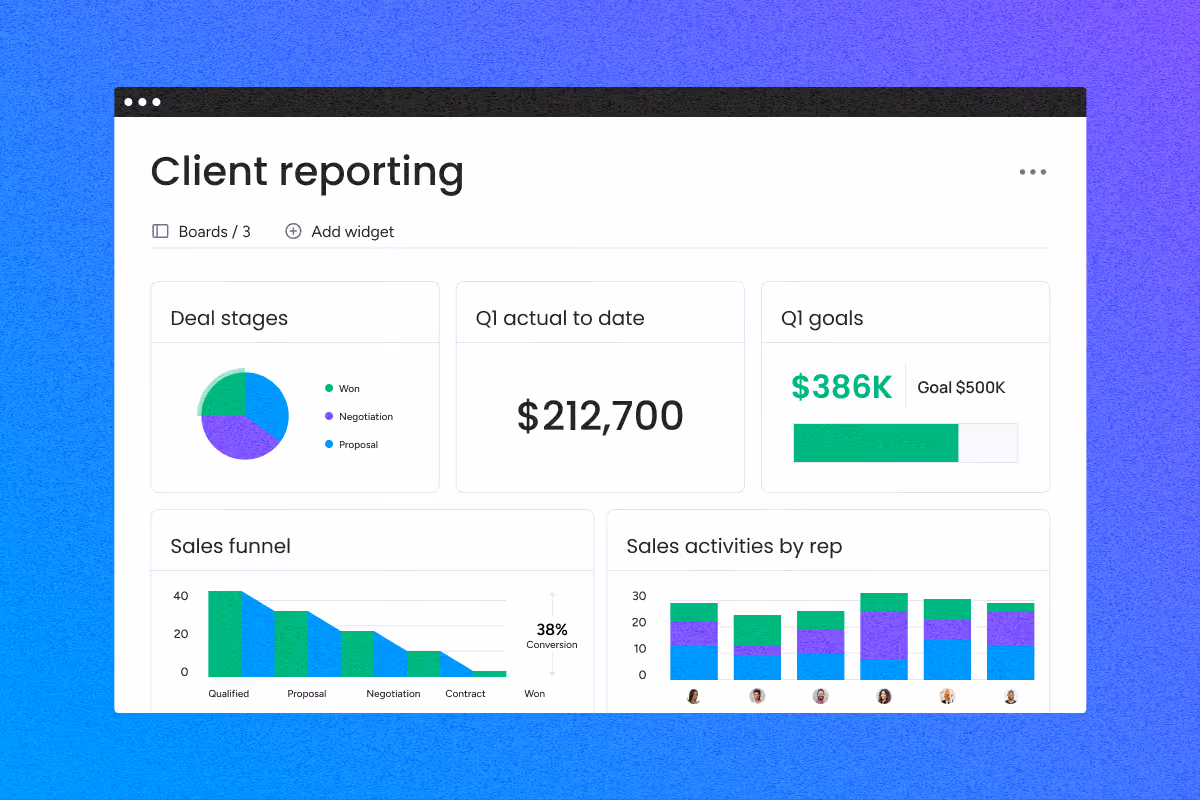Image resolution: width=1200 pixels, height=800 pixels.
Task: Click the Boards panel icon
Action: [160, 231]
